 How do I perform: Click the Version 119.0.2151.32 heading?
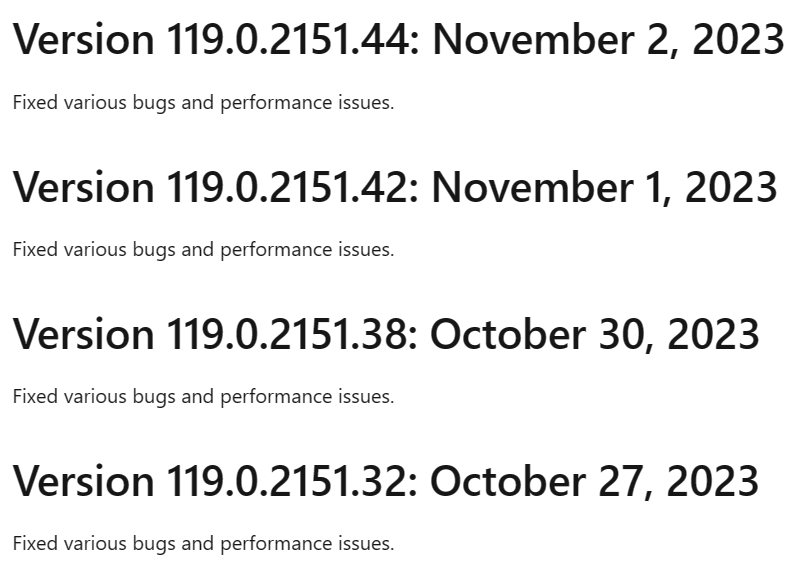tap(386, 482)
